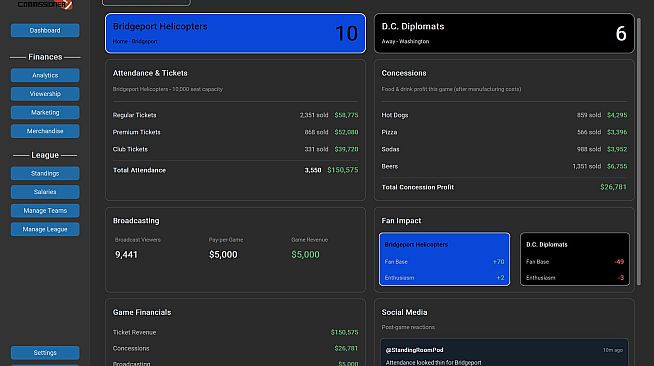654x366 pixels.
Task: View league Standings
Action: [x=45, y=173]
